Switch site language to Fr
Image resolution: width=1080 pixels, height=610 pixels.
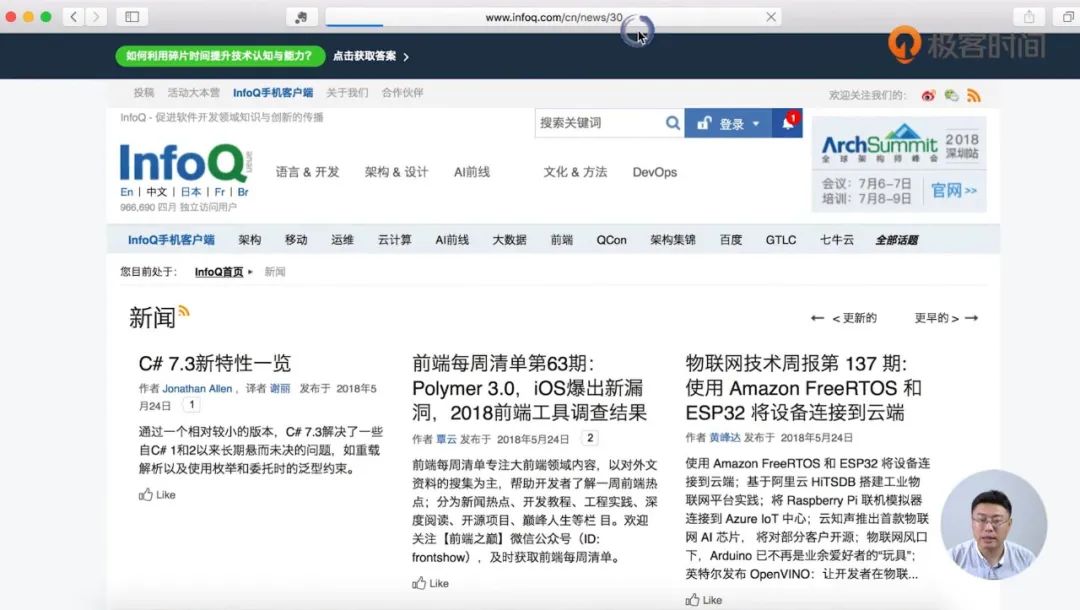pos(220,192)
